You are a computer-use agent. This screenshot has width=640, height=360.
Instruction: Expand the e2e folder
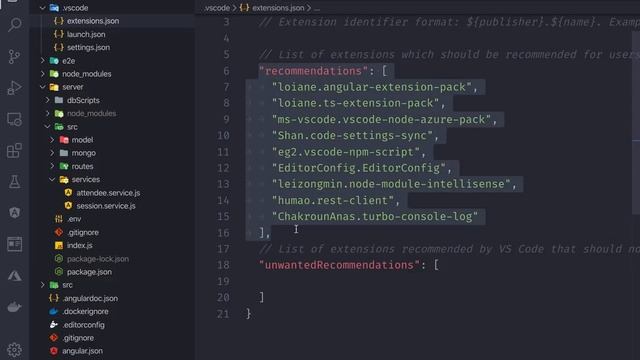click(x=42, y=61)
